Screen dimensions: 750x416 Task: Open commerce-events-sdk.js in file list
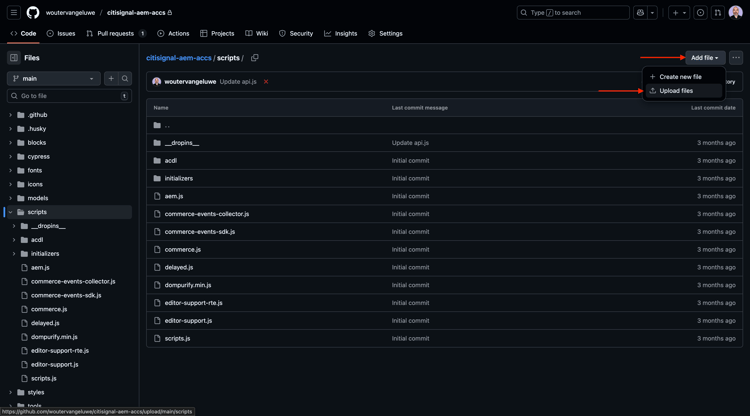click(200, 232)
